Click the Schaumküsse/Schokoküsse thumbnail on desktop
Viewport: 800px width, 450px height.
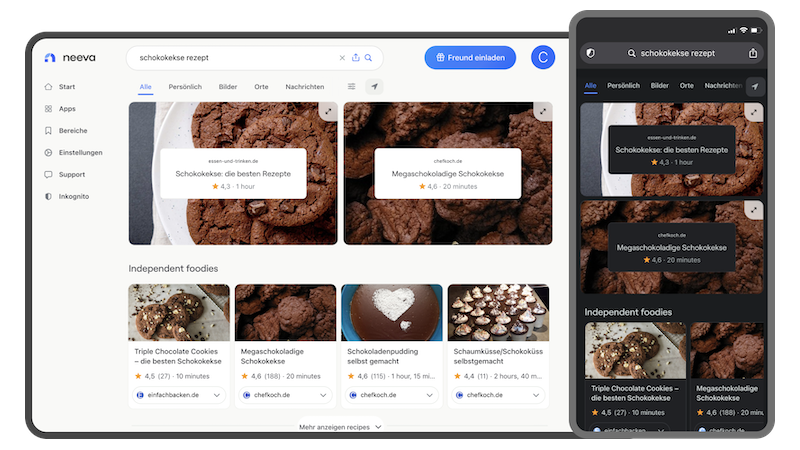point(498,312)
